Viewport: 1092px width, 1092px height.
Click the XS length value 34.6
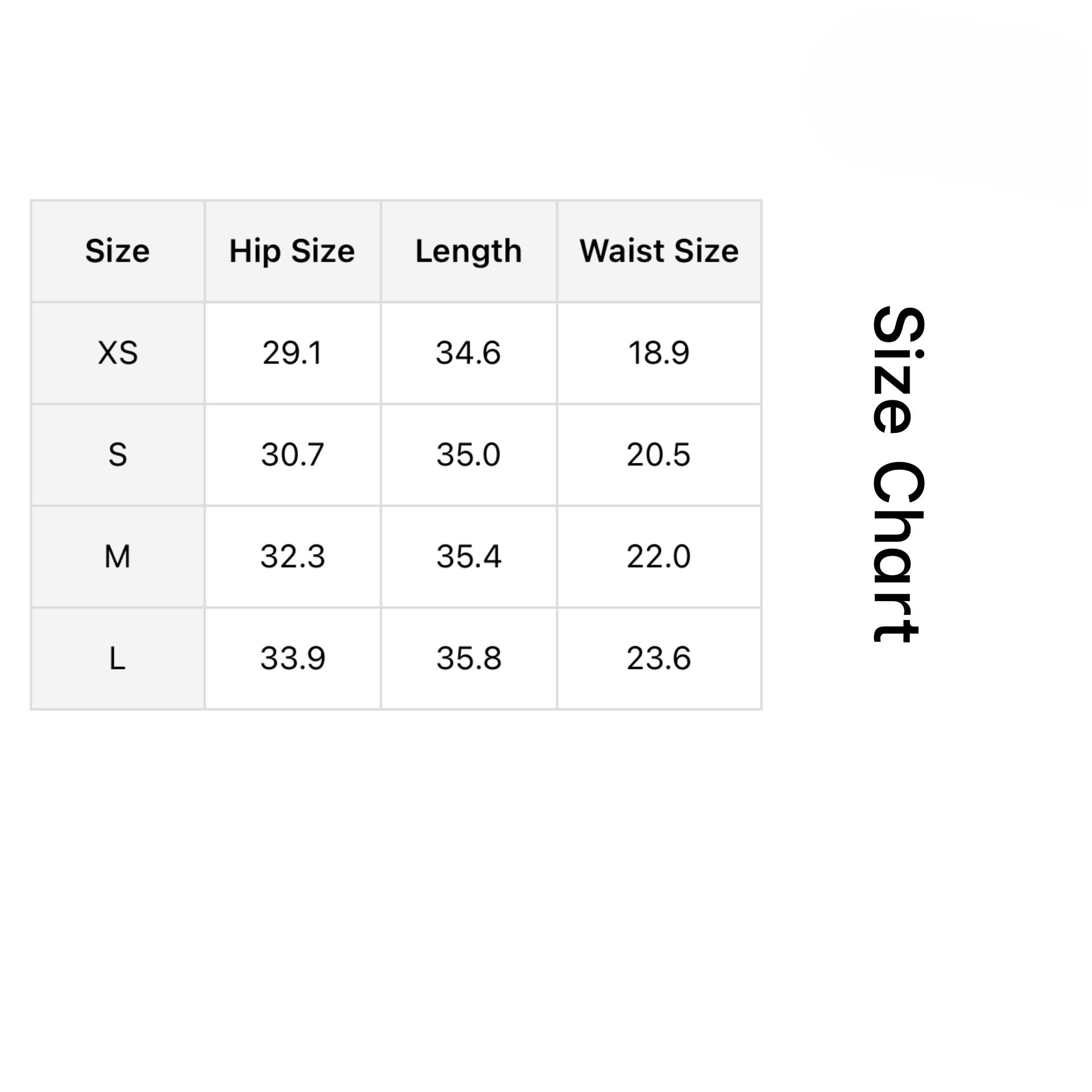pos(469,353)
